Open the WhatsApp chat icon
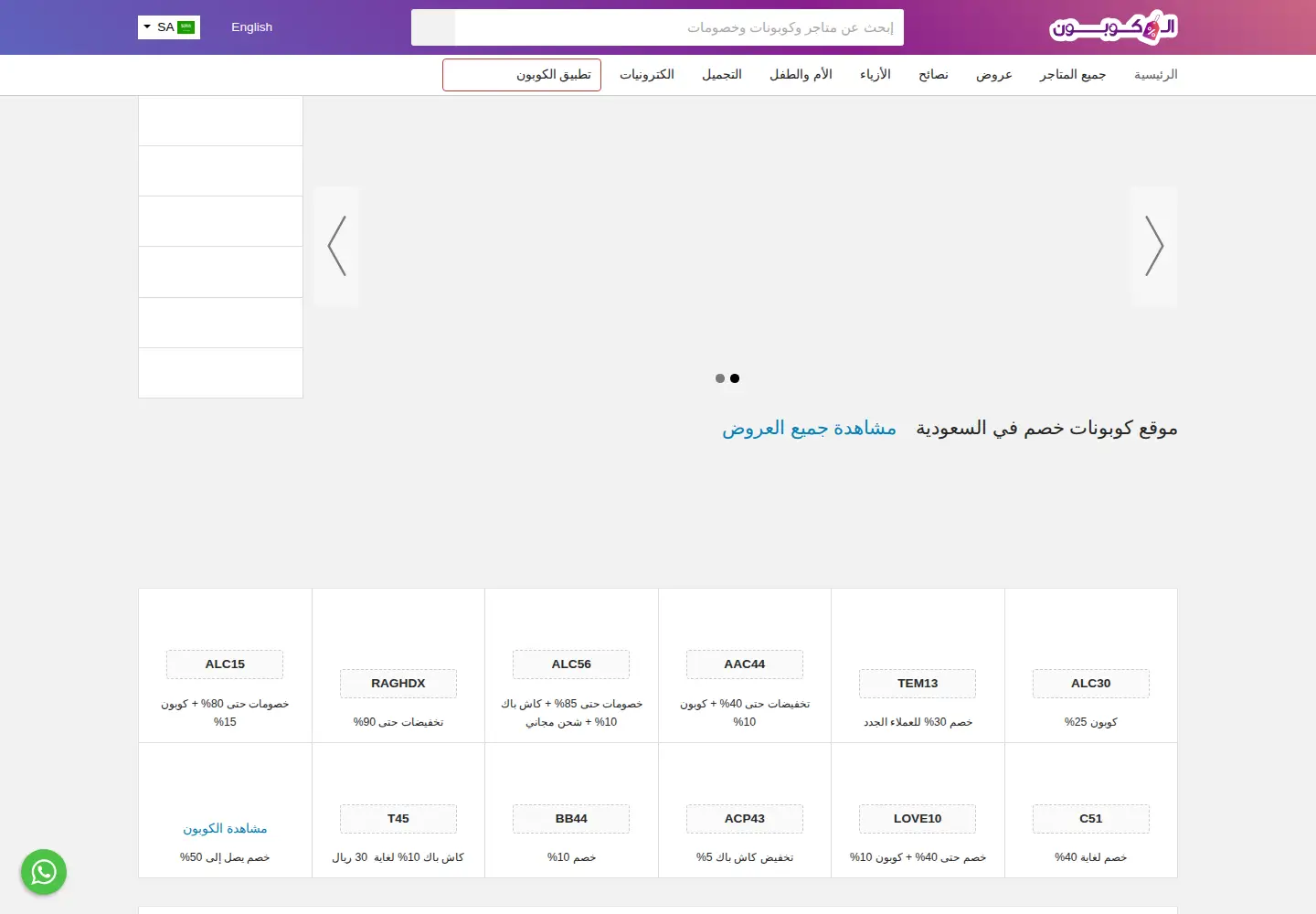This screenshot has width=1316, height=914. coord(44,872)
